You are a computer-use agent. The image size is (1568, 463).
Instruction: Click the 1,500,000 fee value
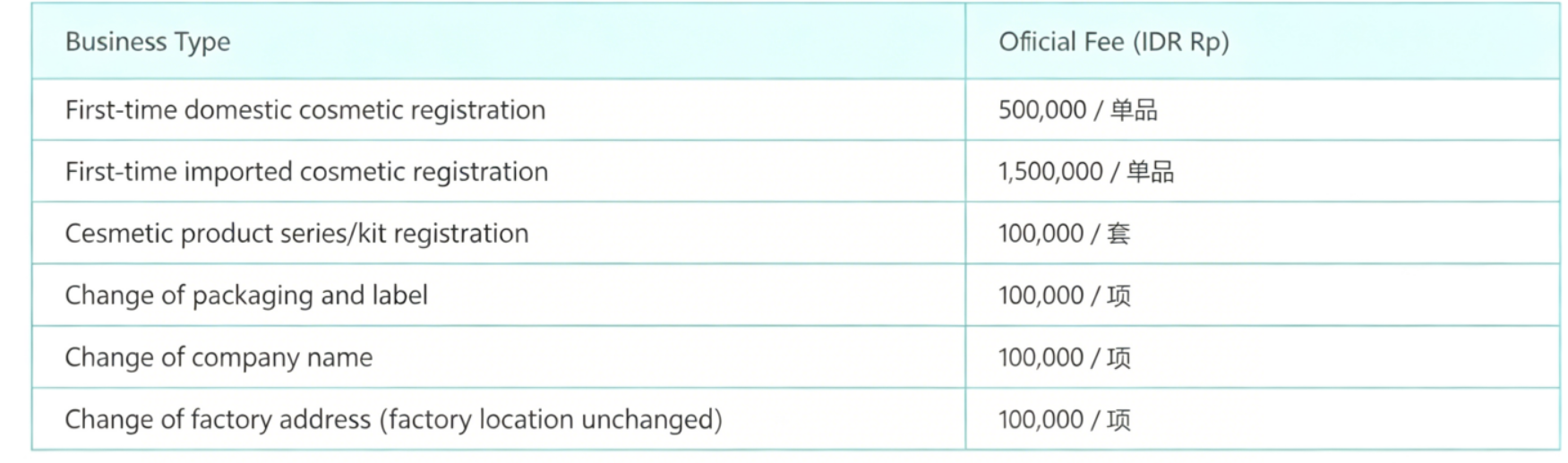point(1050,172)
